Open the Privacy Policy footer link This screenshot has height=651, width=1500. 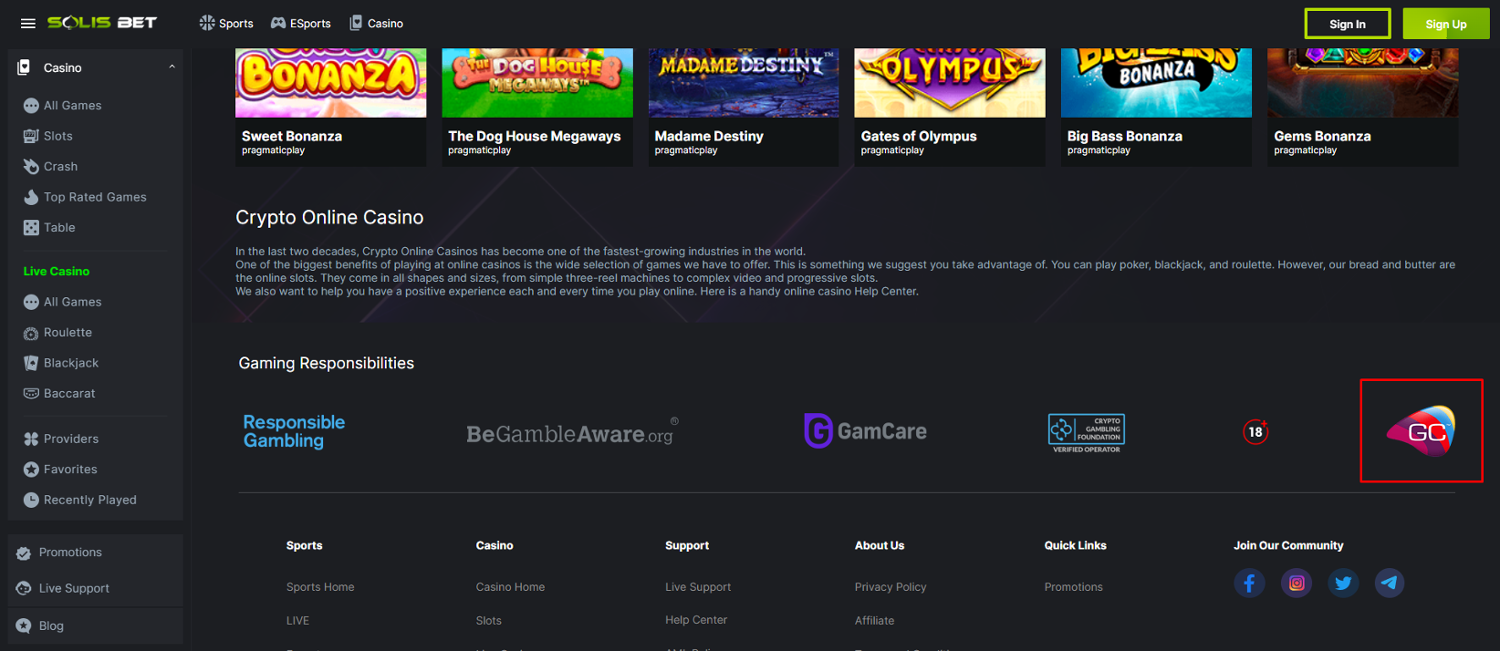click(890, 587)
